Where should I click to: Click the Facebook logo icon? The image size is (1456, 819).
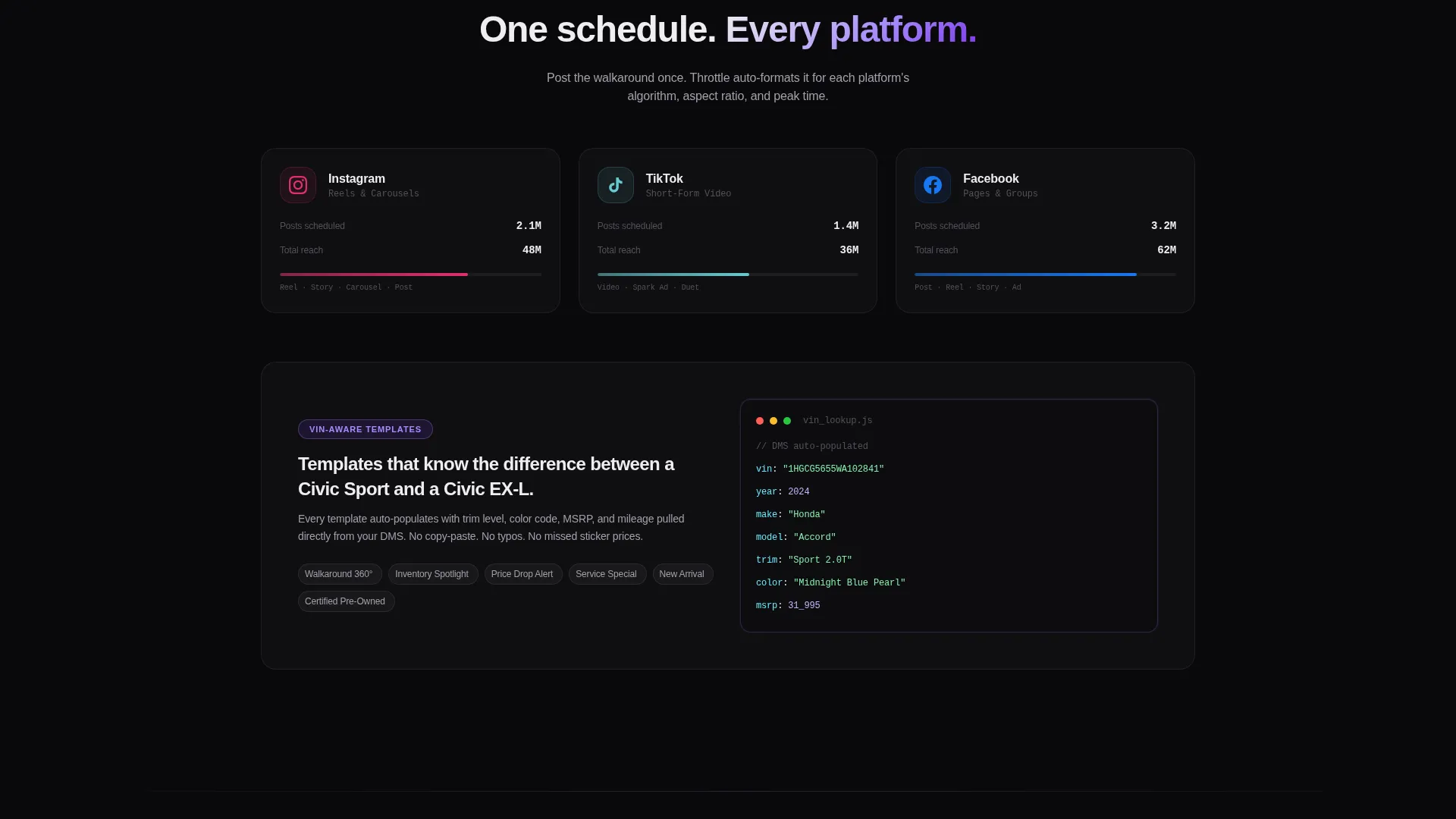[x=933, y=185]
